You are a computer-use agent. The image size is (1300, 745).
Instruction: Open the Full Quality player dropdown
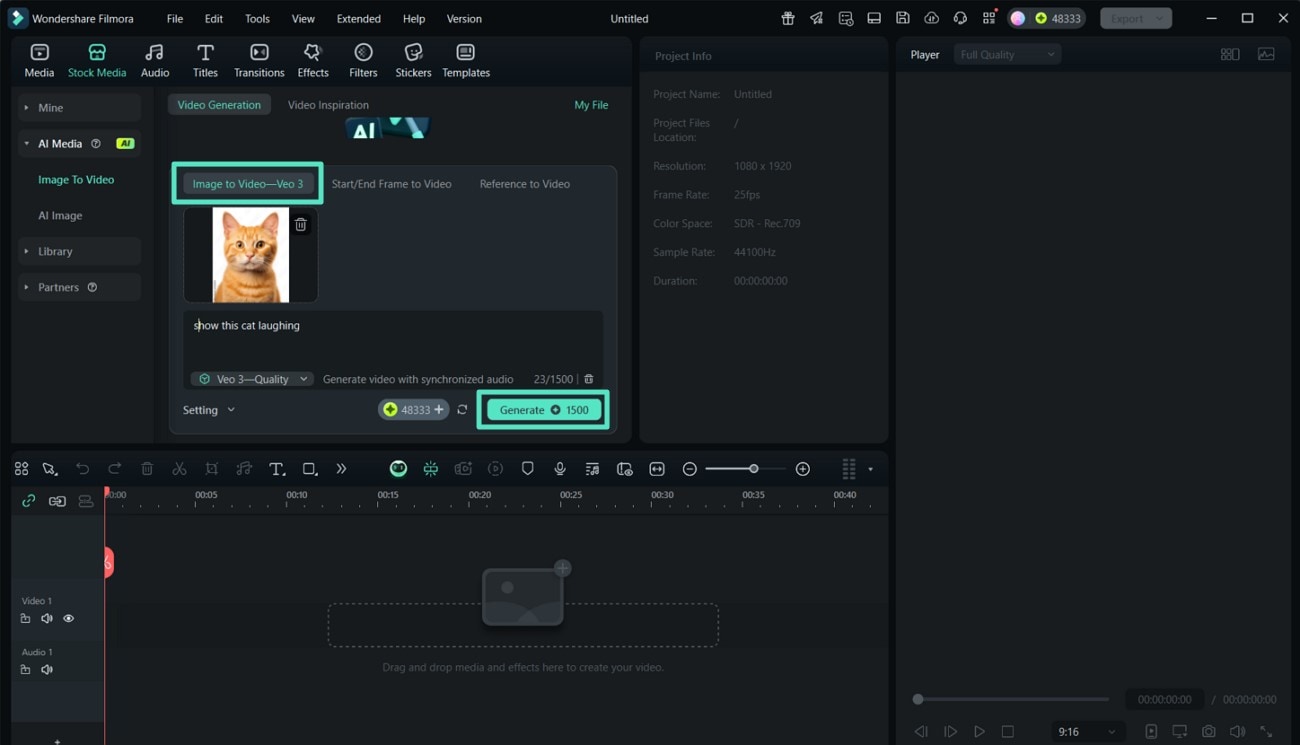coord(1007,55)
